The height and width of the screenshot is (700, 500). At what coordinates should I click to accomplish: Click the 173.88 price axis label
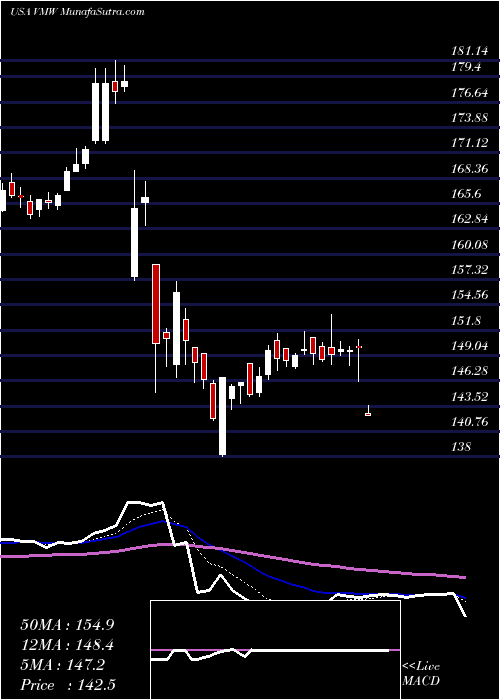click(469, 118)
